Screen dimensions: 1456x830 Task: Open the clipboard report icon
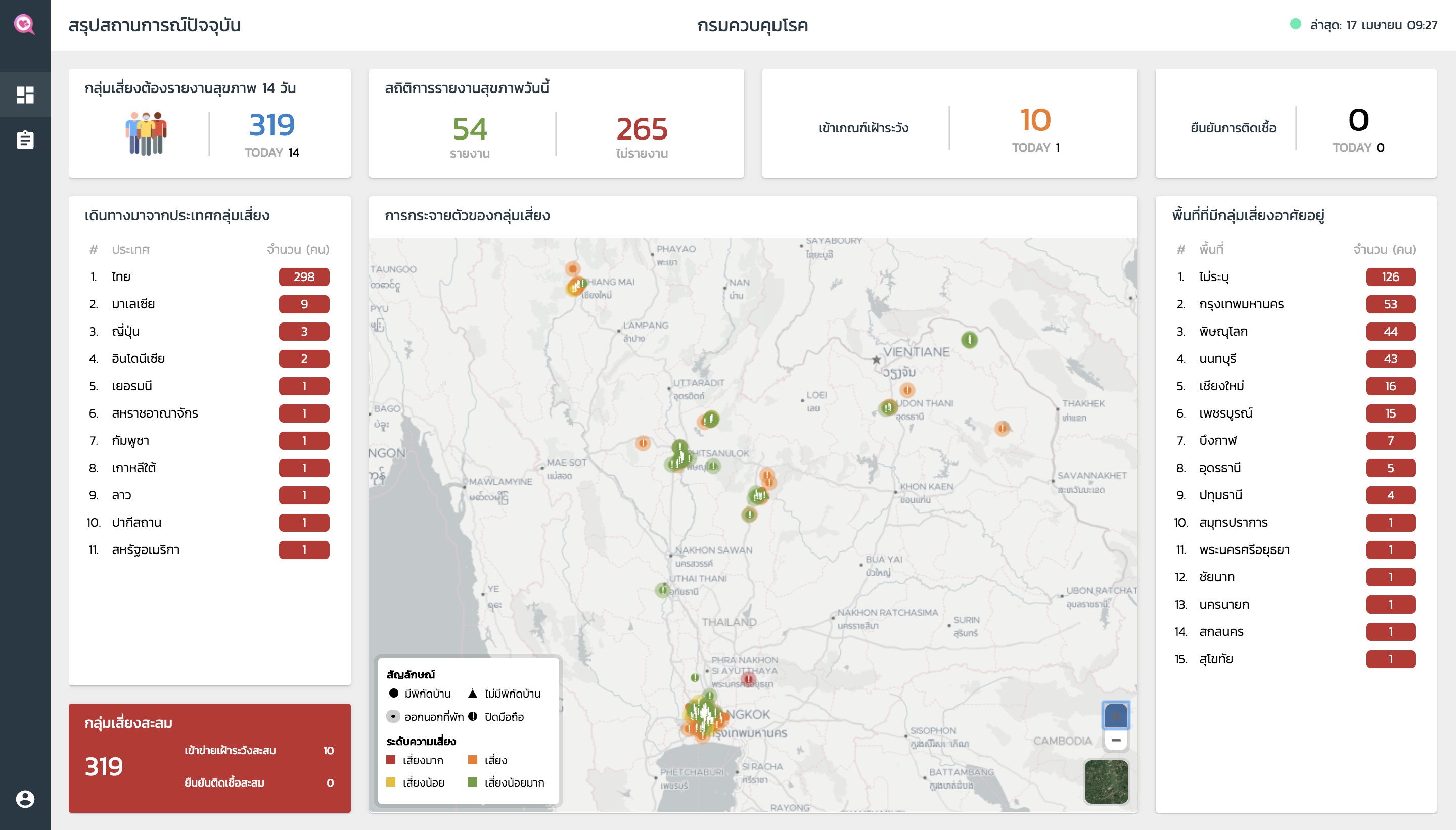(24, 140)
